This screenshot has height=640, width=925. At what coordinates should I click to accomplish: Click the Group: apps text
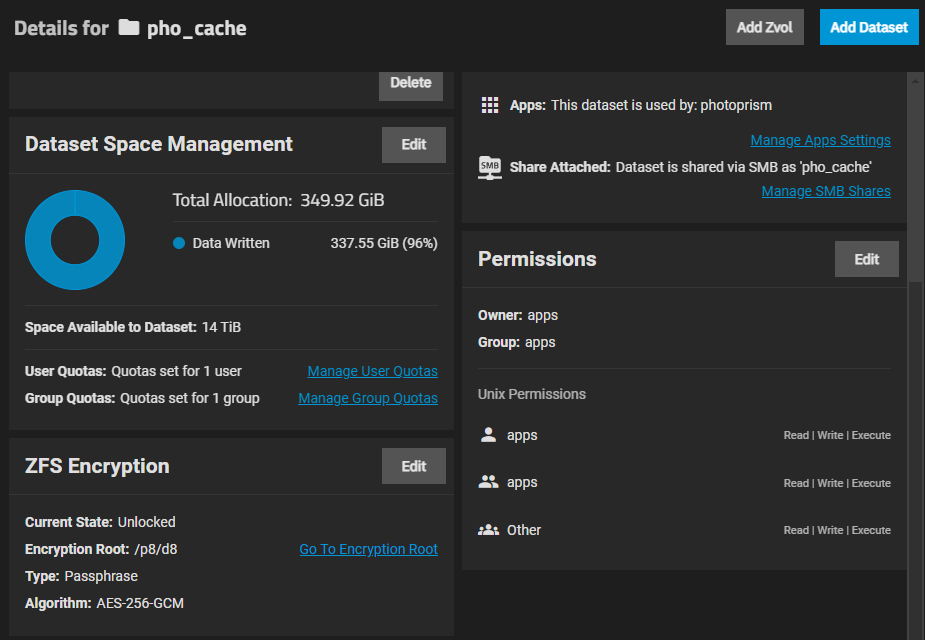click(x=517, y=342)
